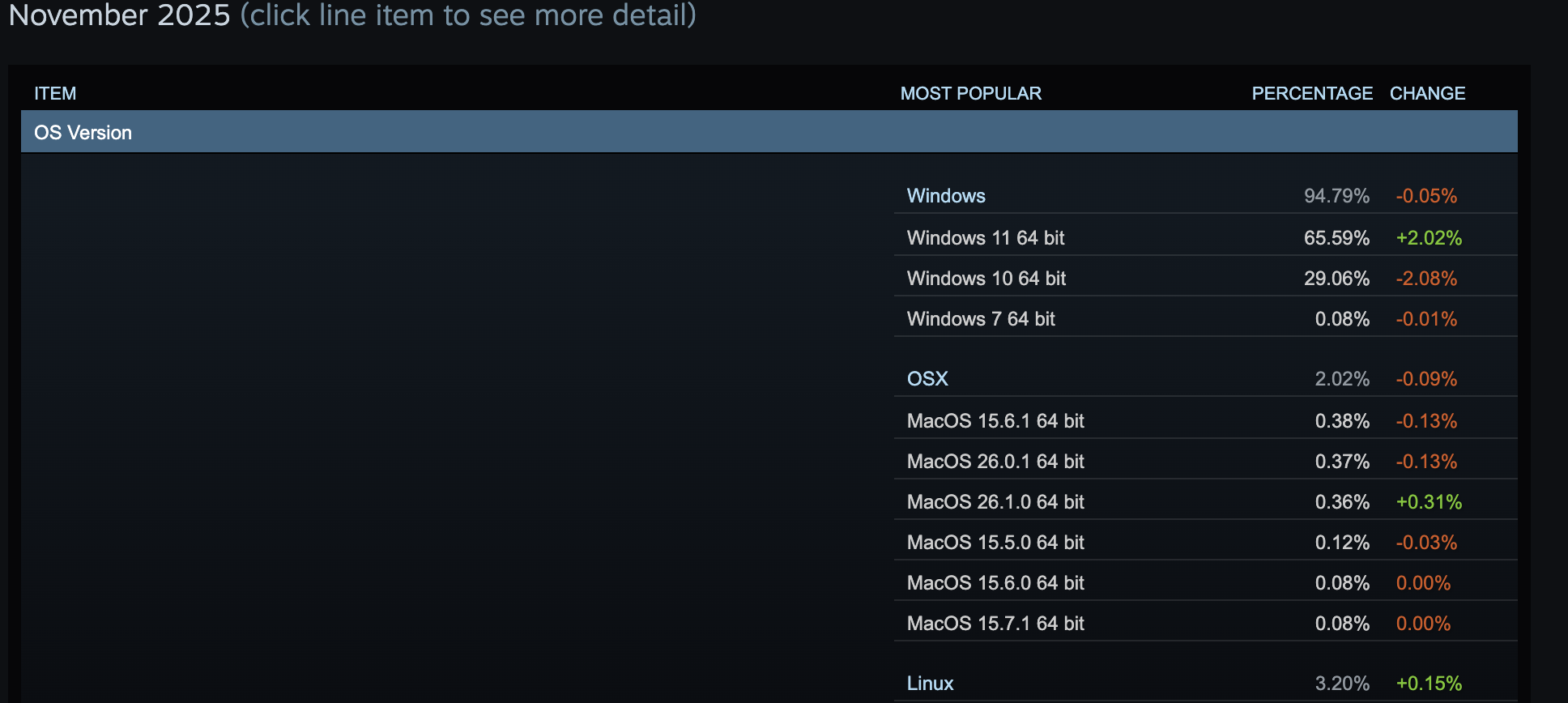Click the November 2025 heading text

click(x=119, y=15)
